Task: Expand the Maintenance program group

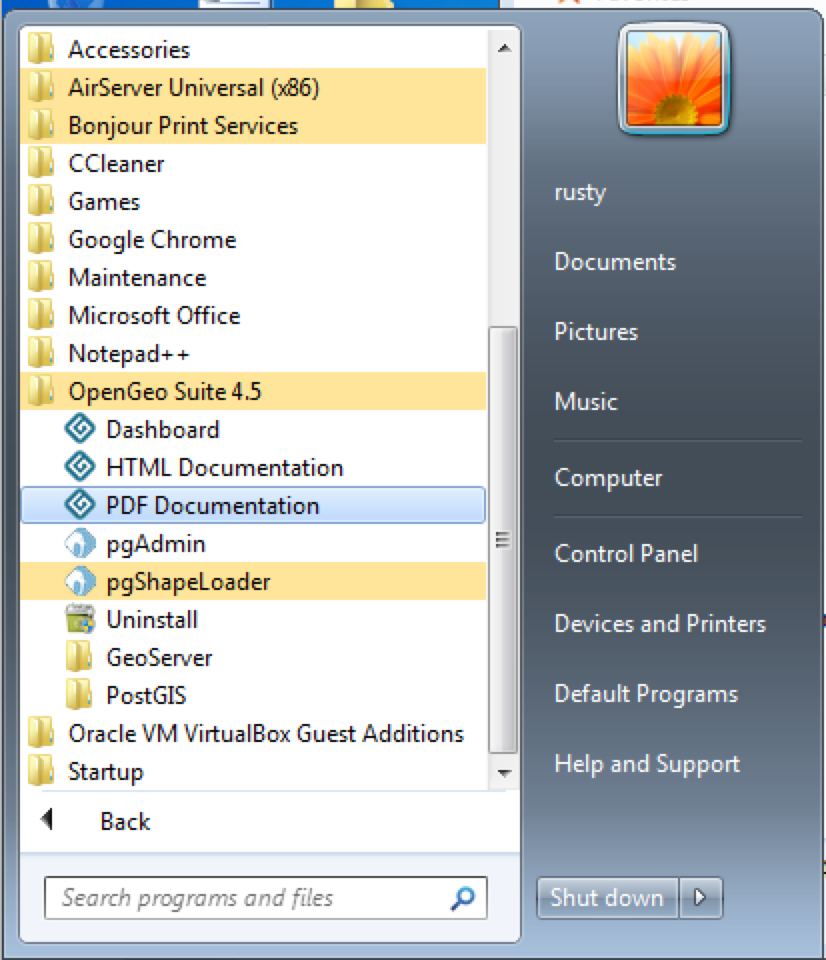Action: click(253, 277)
